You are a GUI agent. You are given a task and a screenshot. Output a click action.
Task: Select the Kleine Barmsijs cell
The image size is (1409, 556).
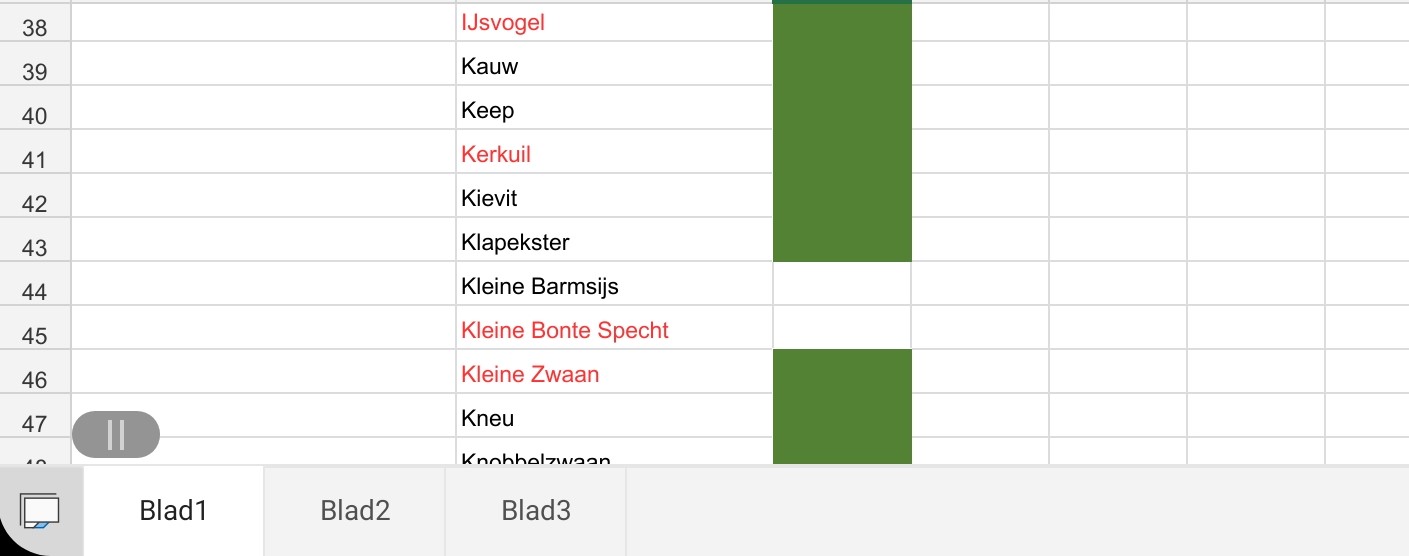tap(614, 286)
